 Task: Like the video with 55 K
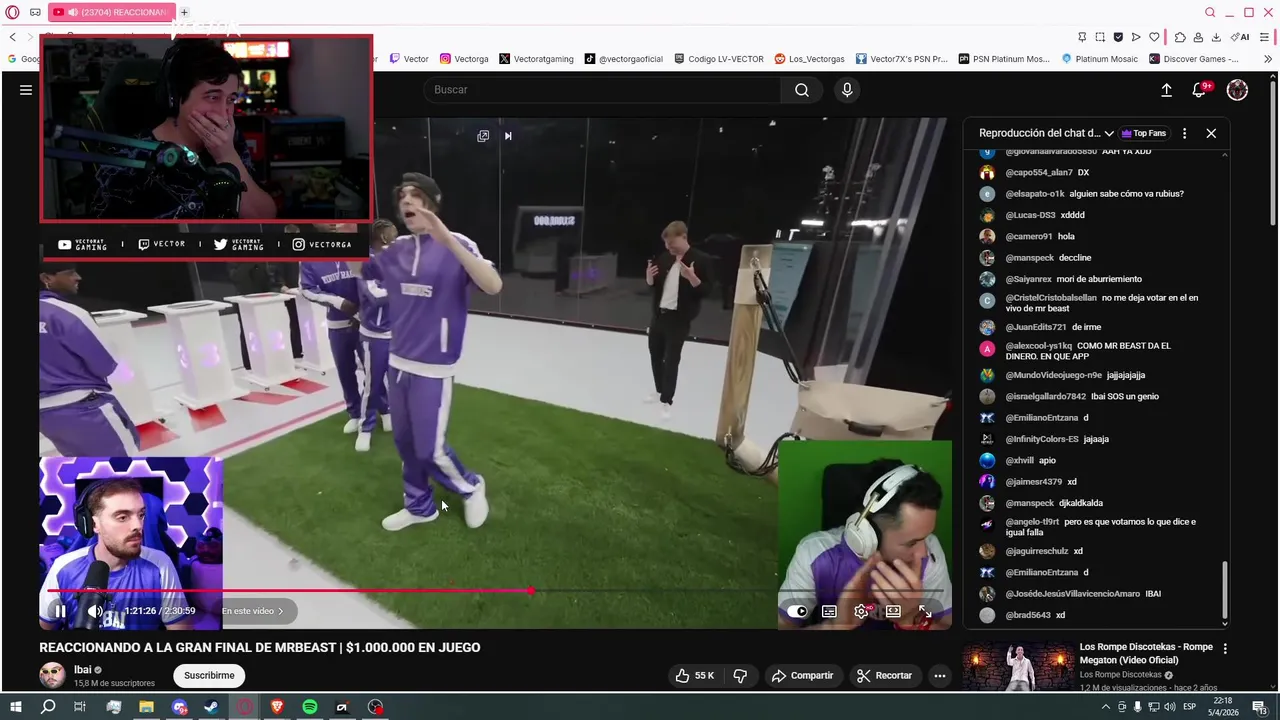pos(695,676)
